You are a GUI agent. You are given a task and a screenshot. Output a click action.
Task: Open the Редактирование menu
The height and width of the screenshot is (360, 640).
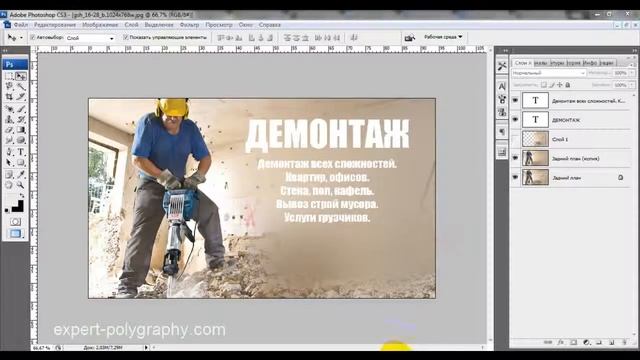point(55,25)
